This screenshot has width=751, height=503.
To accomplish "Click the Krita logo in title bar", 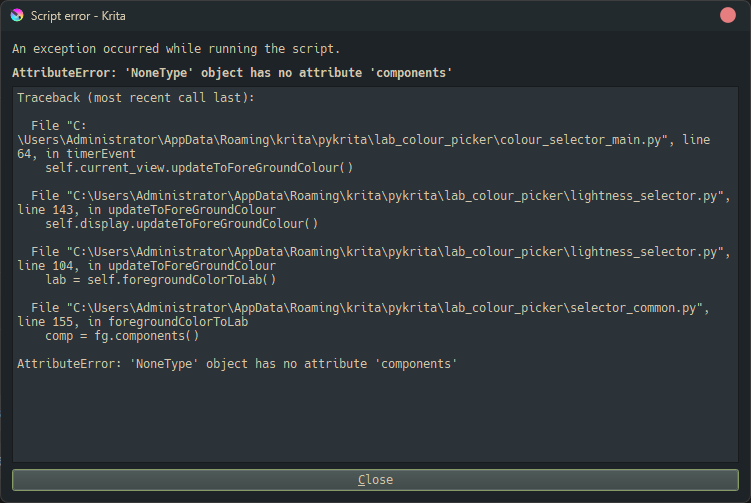I will [x=16, y=16].
